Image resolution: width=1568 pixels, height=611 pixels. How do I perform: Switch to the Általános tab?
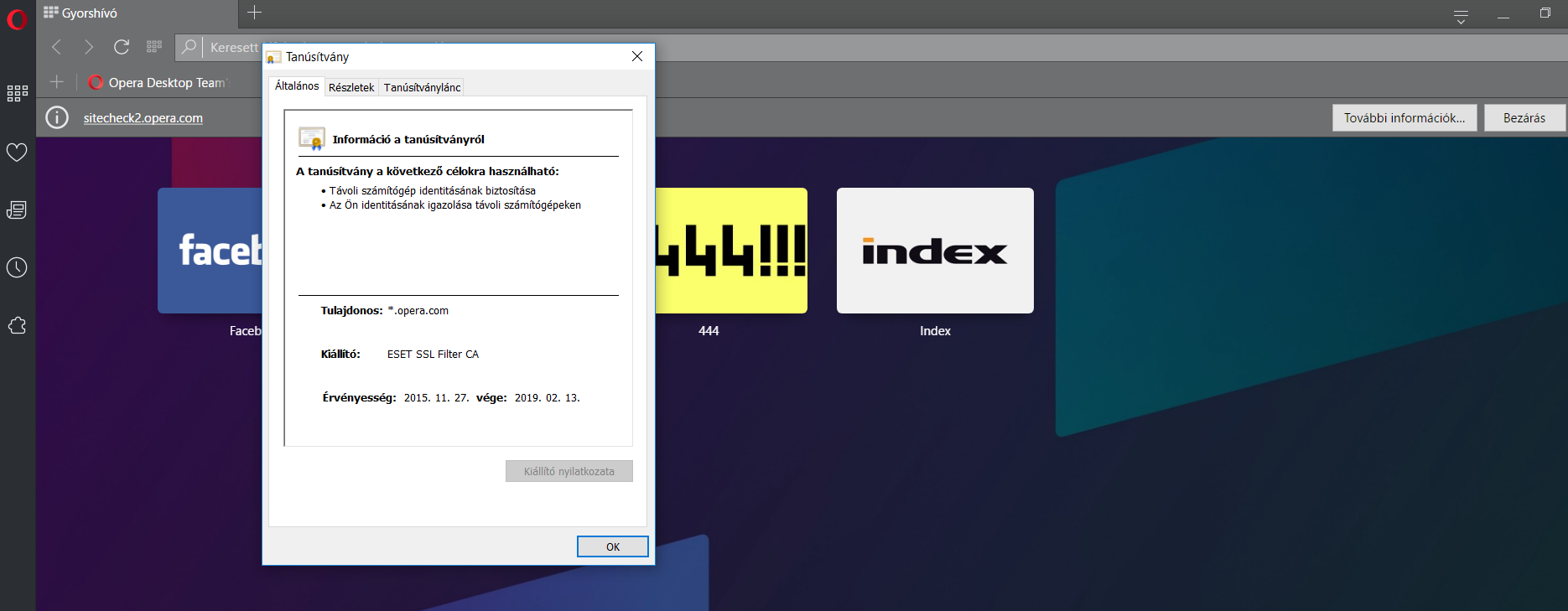pos(297,85)
